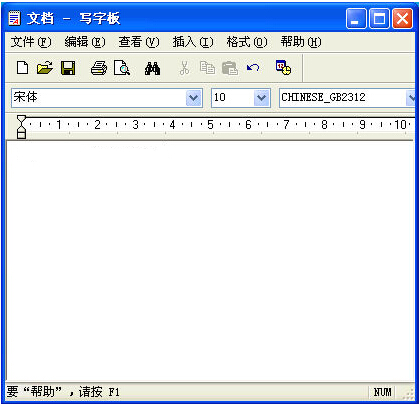Minimize the 写字板 window
419x404 pixels.
click(356, 19)
